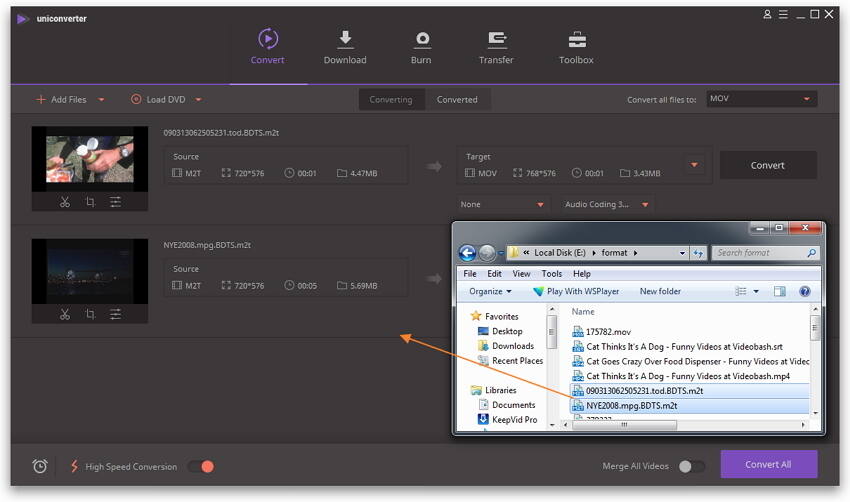
Task: Select NYE2008.mpg.BDTS.m2t file in Explorer
Action: pos(690,406)
